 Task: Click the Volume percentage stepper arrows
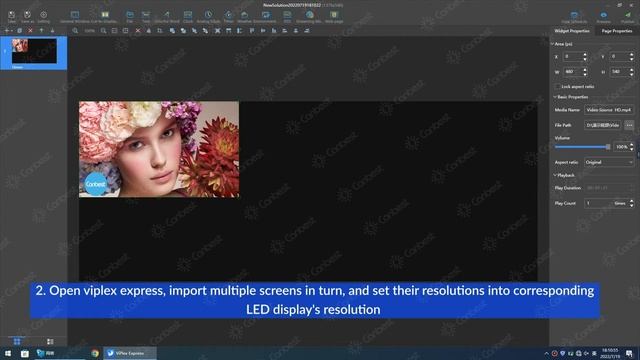pyautogui.click(x=631, y=147)
